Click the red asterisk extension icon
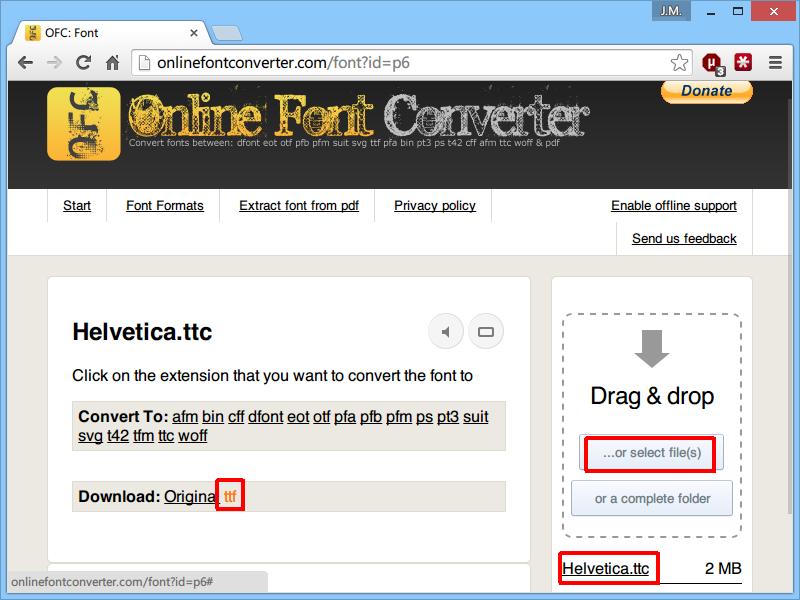This screenshot has height=600, width=800. pos(743,62)
